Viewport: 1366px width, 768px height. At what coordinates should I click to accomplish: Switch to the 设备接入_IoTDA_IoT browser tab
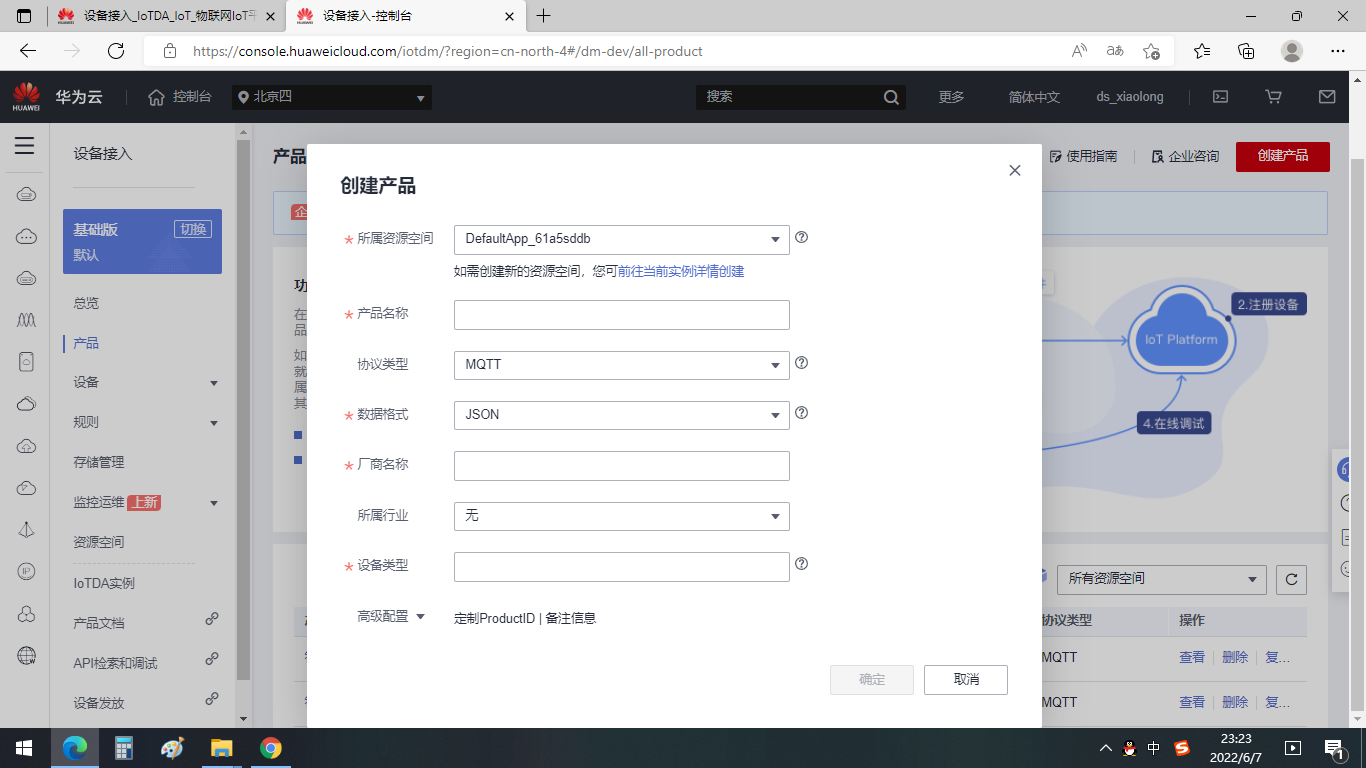tap(167, 16)
